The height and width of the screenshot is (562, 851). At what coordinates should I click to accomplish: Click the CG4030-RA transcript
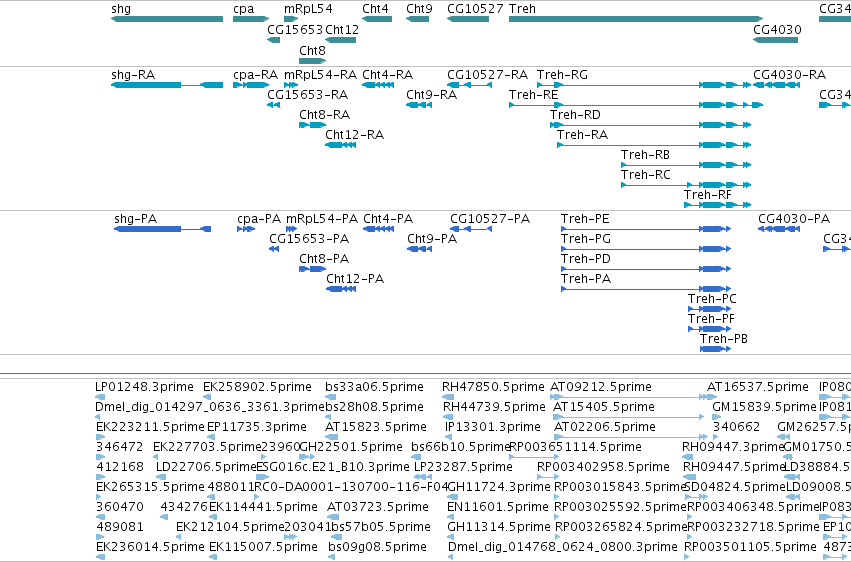coord(776,85)
